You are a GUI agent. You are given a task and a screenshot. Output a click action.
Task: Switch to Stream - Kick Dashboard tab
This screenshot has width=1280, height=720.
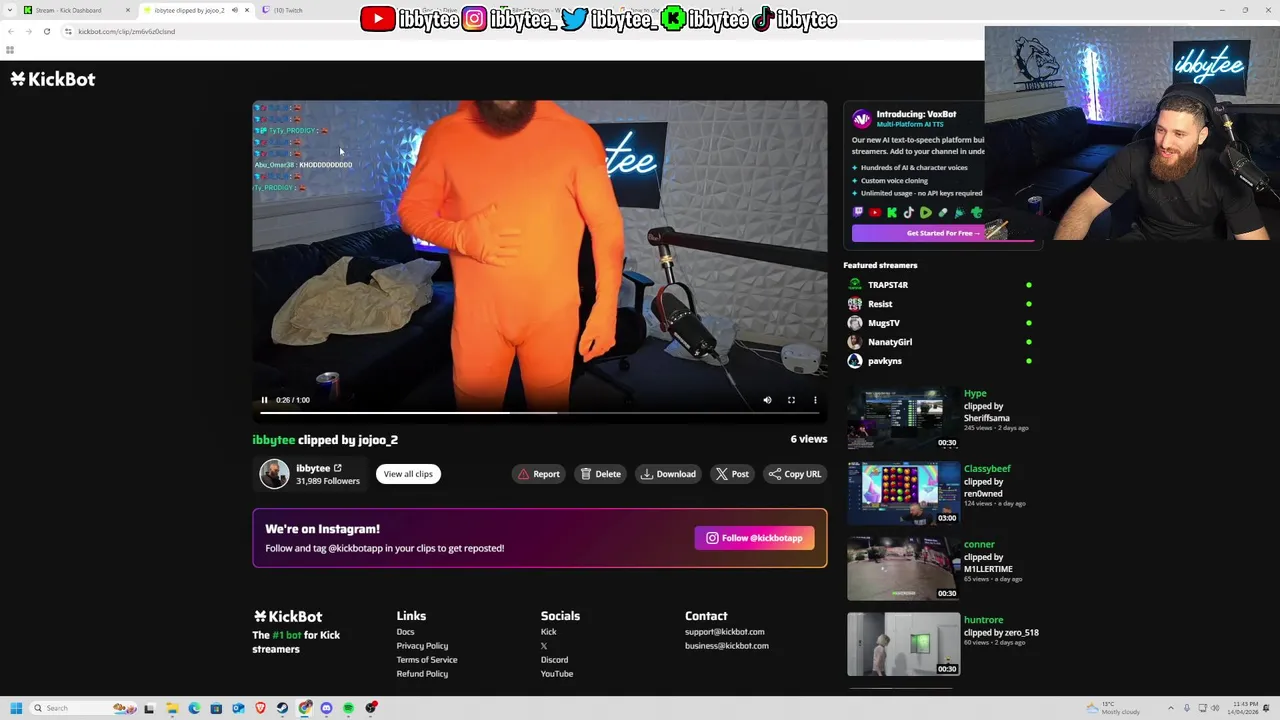(76, 10)
